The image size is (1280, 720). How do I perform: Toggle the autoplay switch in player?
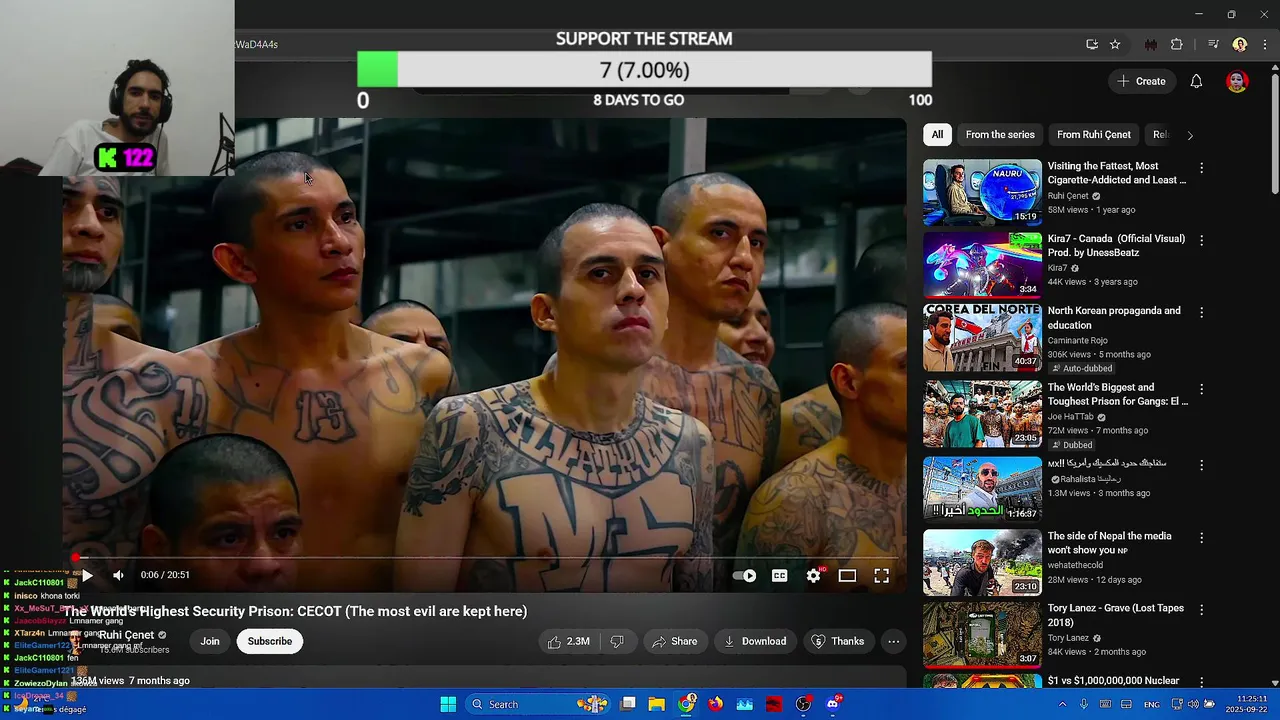click(x=745, y=575)
